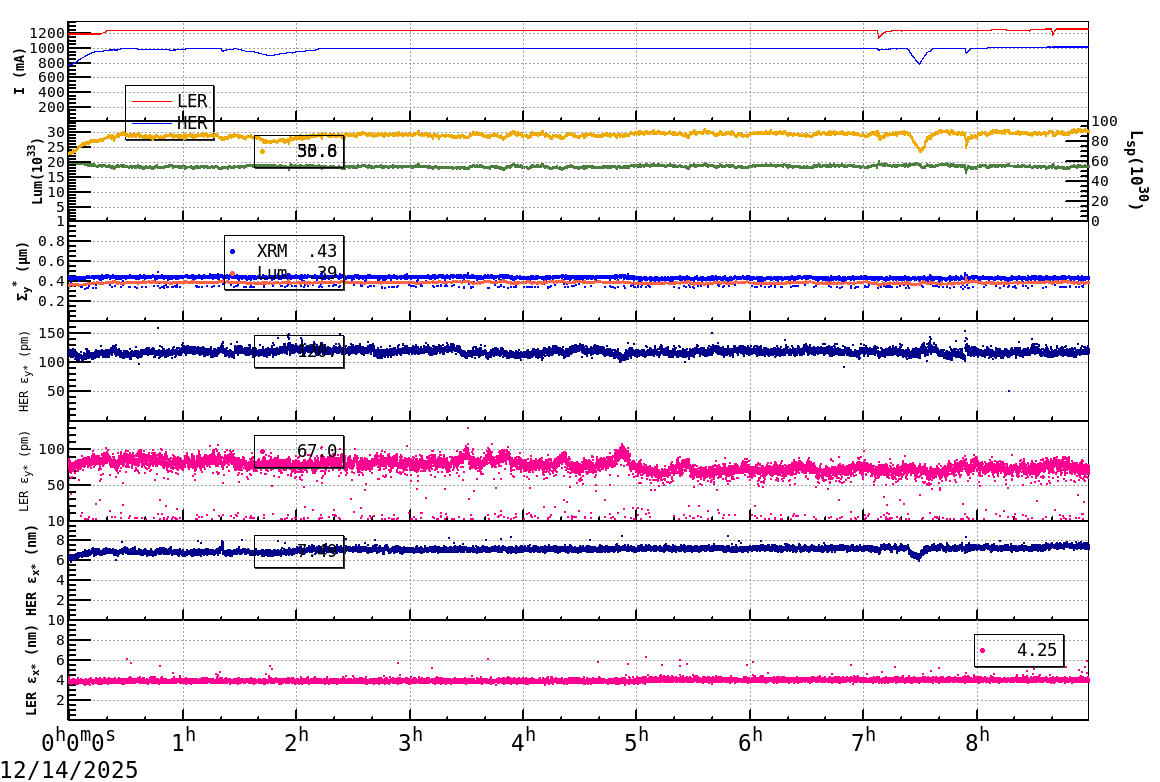Click the red line marker beside LER legend entry
This screenshot has height=782, width=1160.
tap(153, 100)
